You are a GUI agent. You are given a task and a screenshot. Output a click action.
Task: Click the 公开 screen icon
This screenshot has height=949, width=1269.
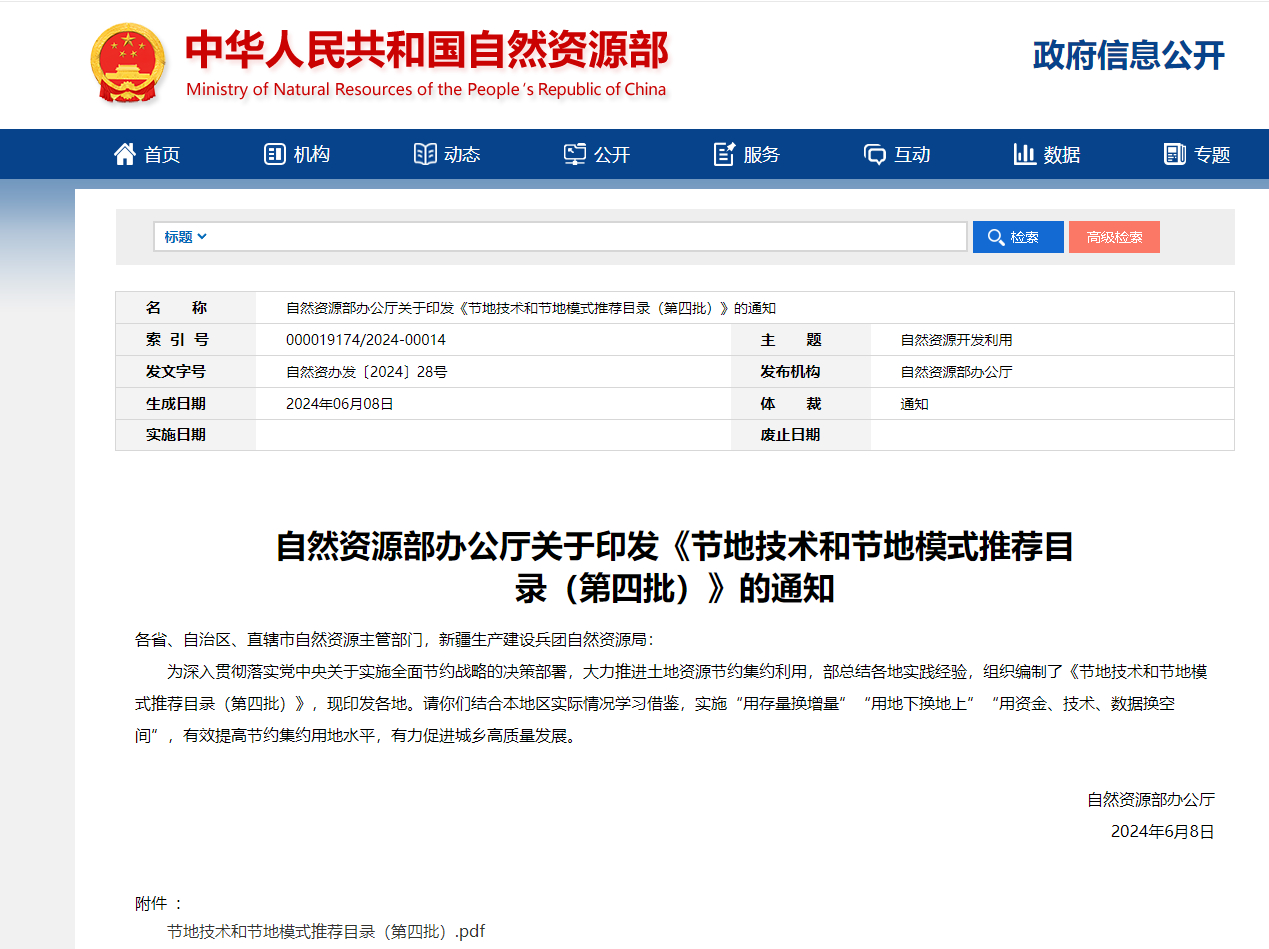(573, 153)
